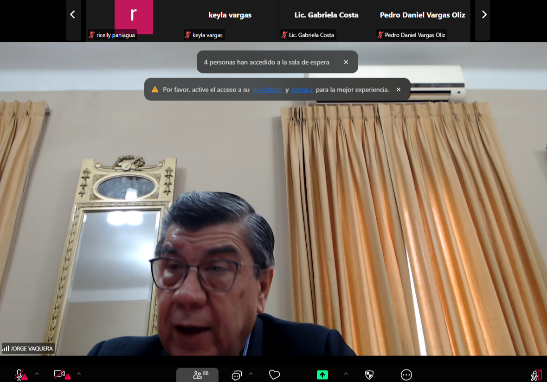This screenshot has width=547, height=382.
Task: Go to next participants in gallery strip
Action: point(484,15)
